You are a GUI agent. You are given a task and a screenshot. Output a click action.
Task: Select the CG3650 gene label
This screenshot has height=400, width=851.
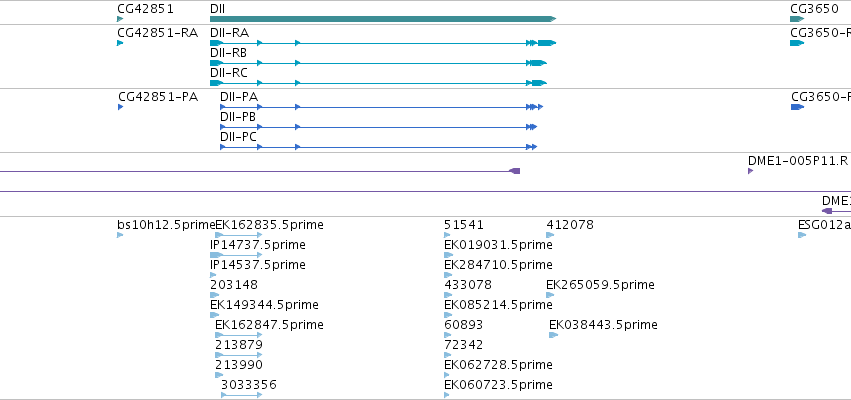click(815, 9)
